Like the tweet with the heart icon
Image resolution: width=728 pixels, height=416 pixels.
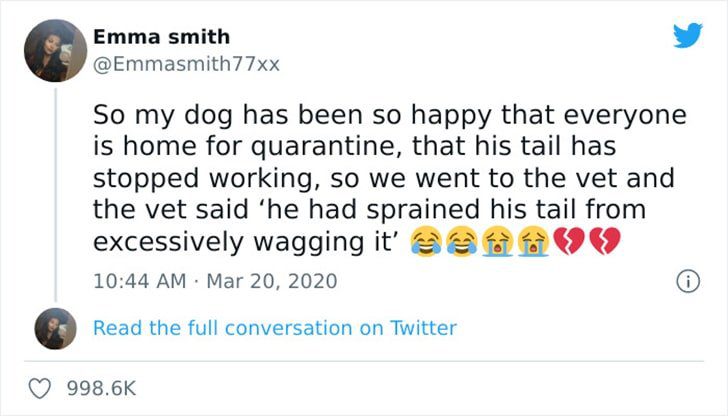tap(39, 388)
